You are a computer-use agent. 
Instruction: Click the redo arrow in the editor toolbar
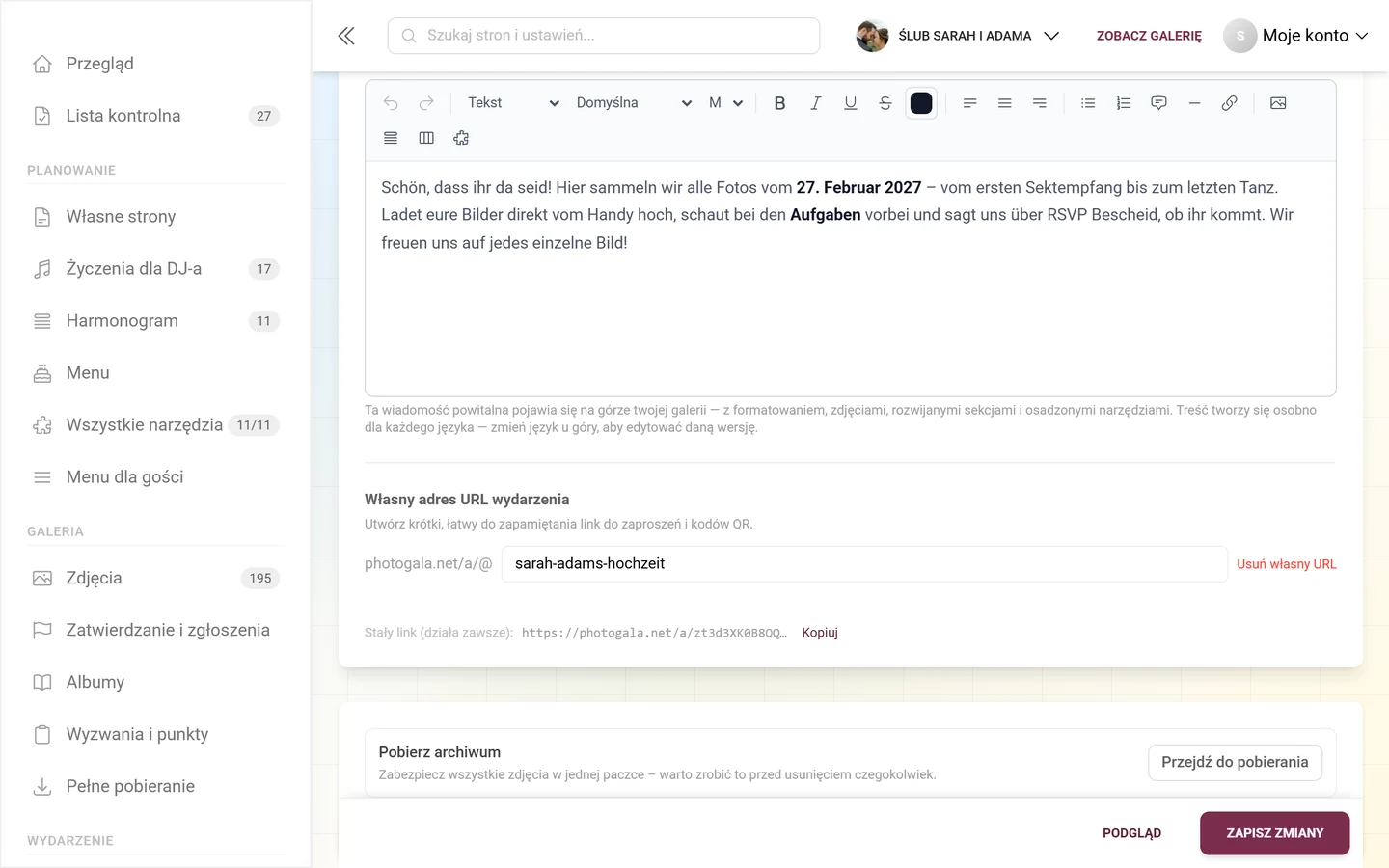tap(426, 103)
